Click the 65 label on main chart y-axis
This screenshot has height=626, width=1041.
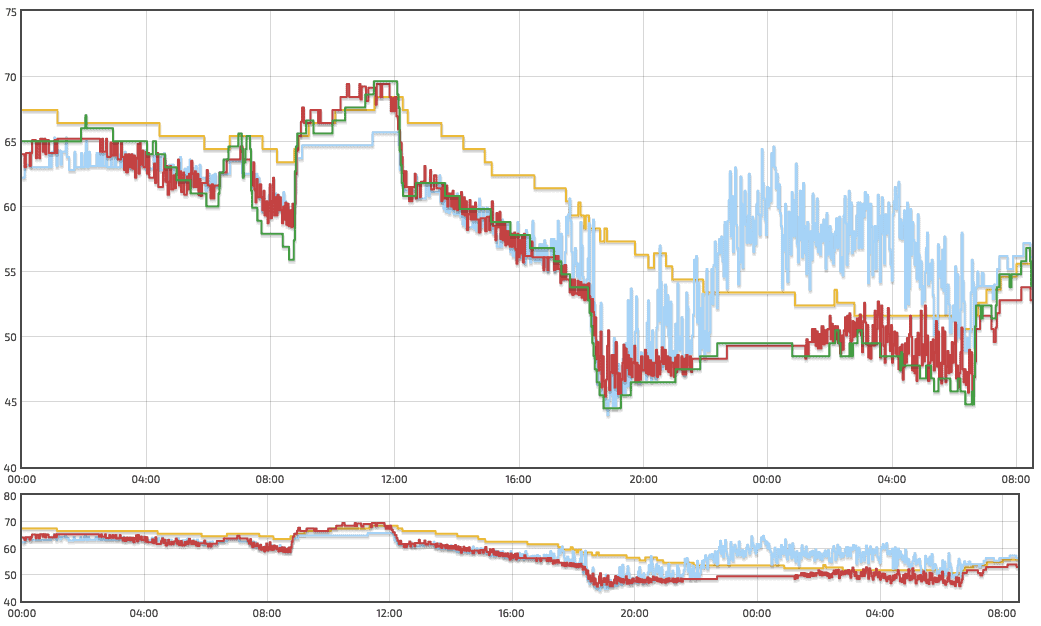11,142
